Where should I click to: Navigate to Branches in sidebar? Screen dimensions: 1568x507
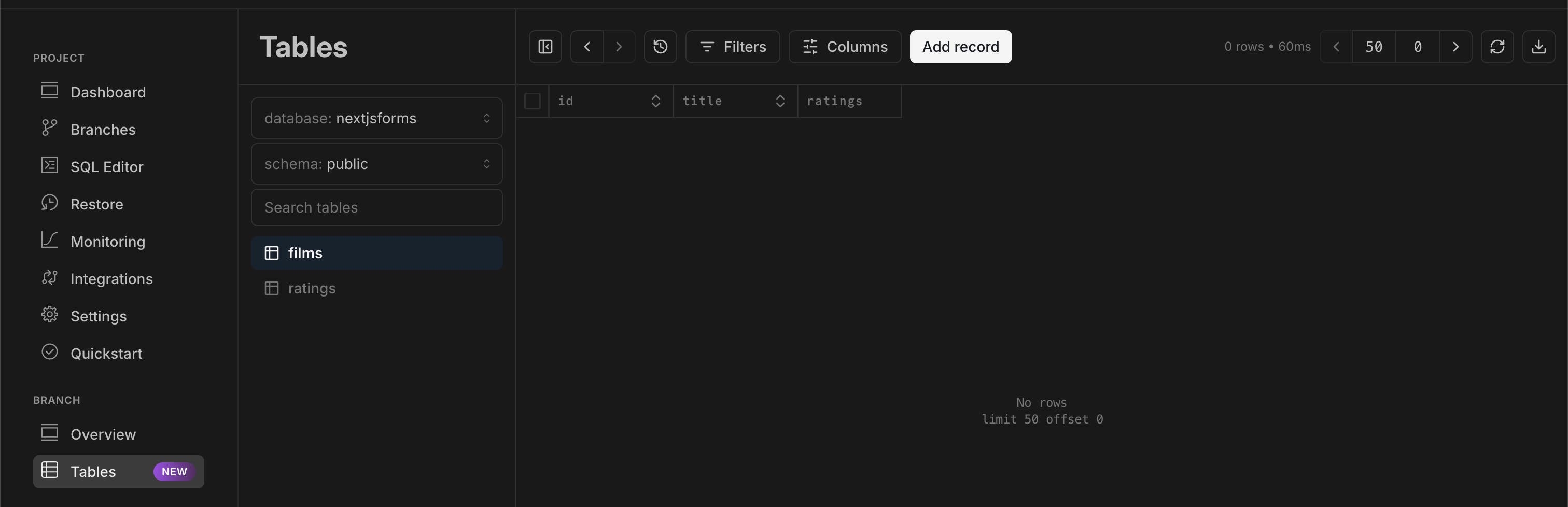pos(103,130)
